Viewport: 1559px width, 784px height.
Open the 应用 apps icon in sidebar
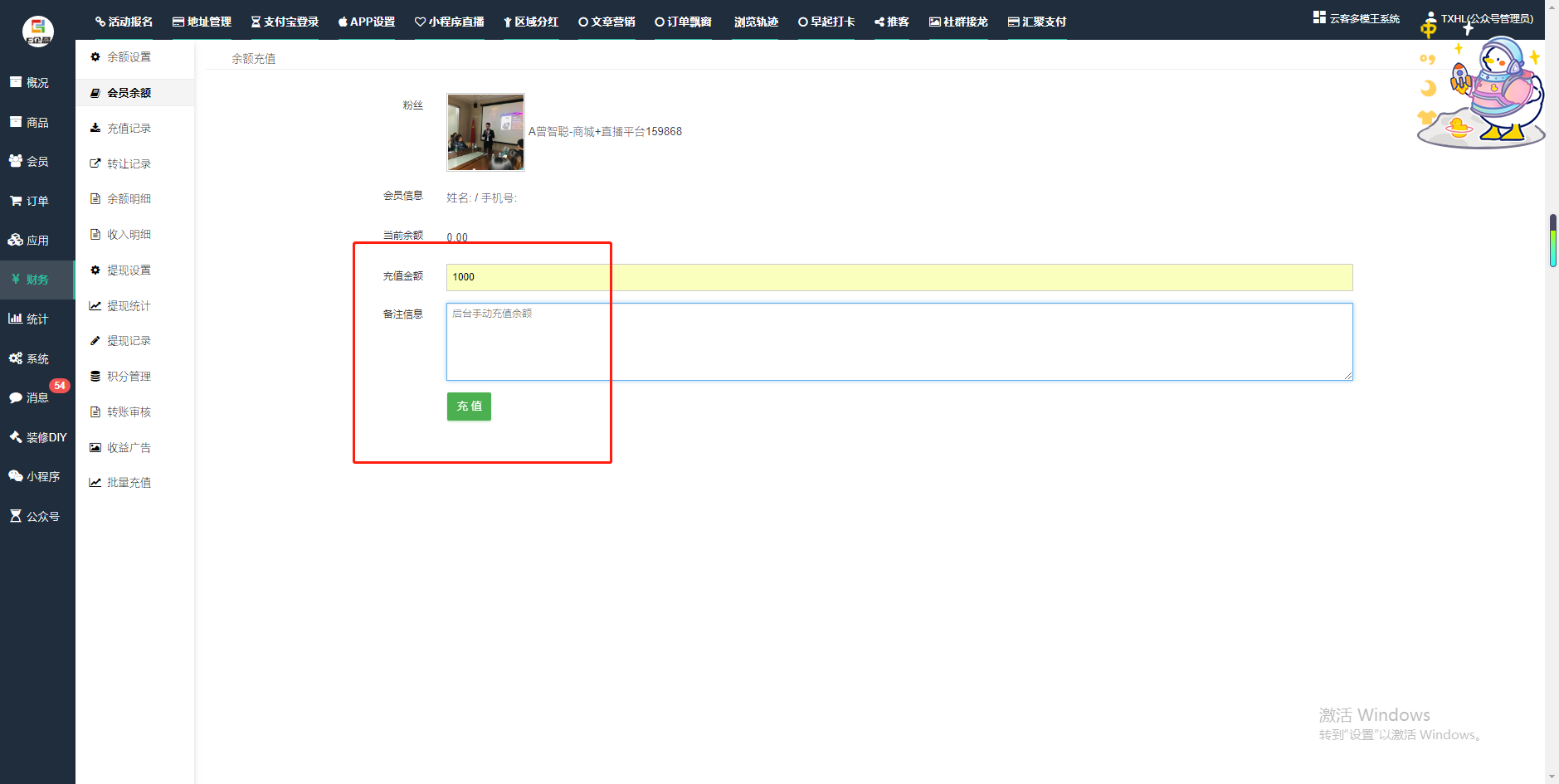tap(16, 240)
